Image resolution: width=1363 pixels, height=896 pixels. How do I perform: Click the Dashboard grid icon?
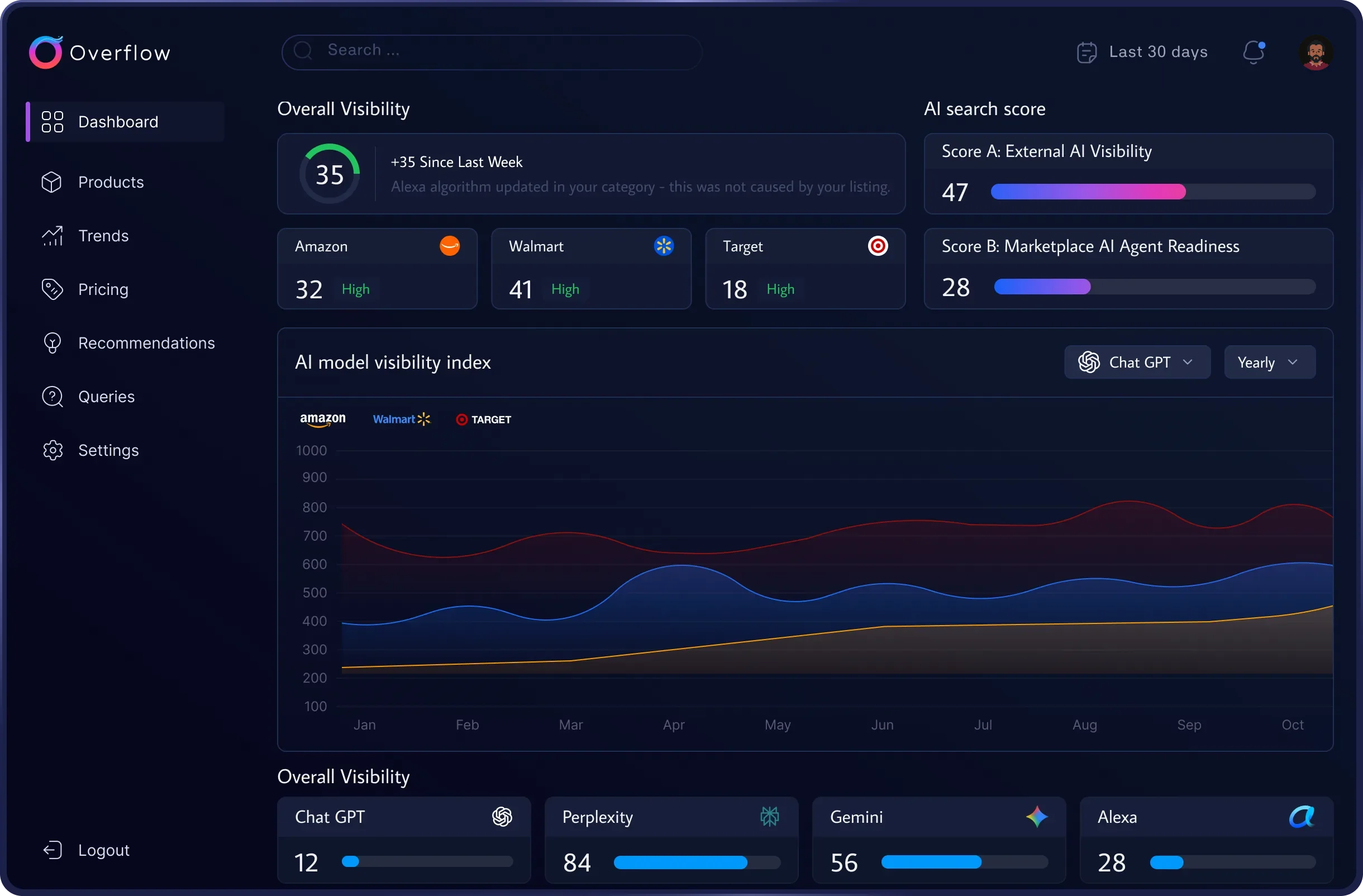[52, 121]
